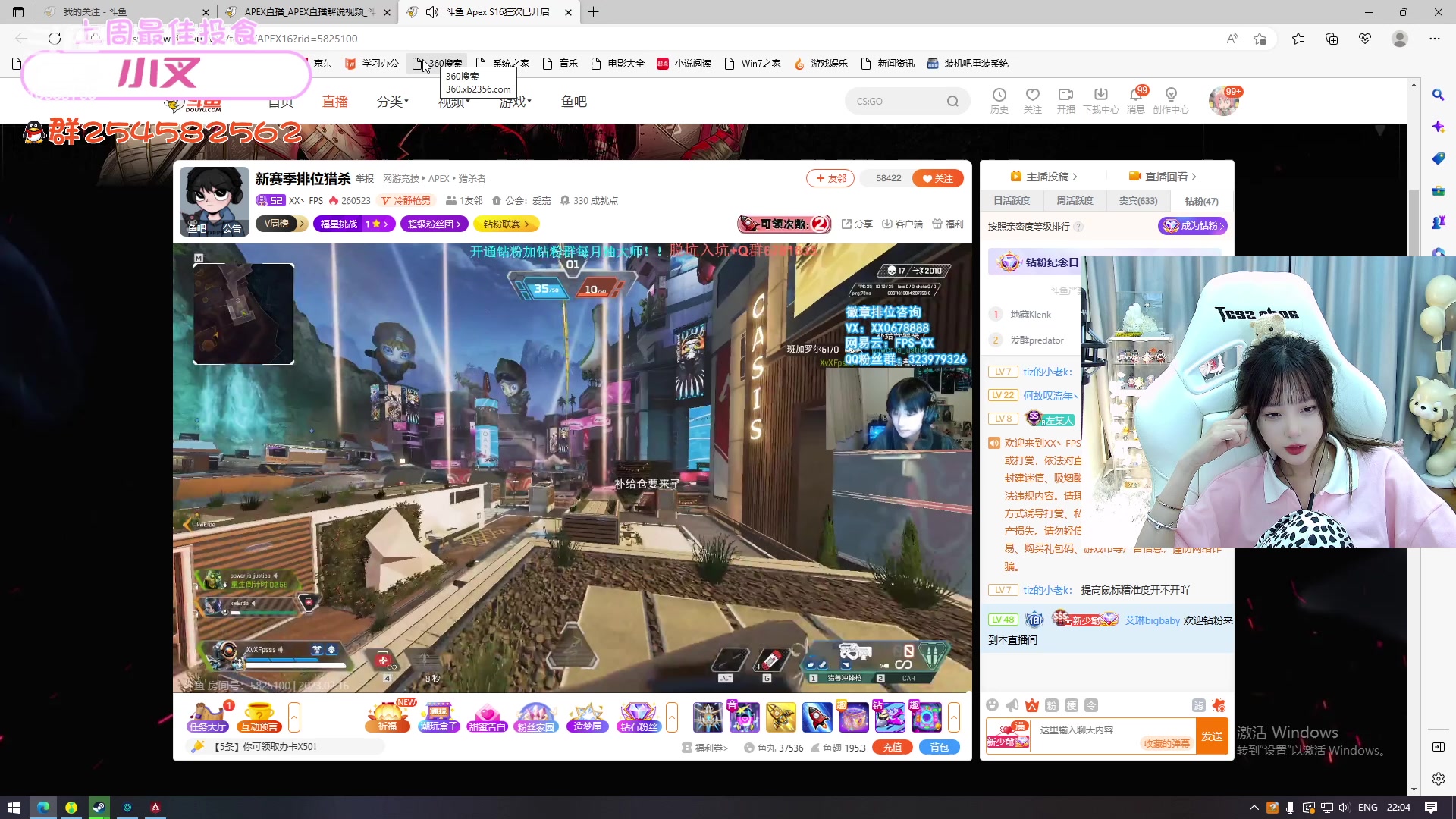Click the 造梦屋 star icon
The image size is (1456, 819).
pos(588,717)
